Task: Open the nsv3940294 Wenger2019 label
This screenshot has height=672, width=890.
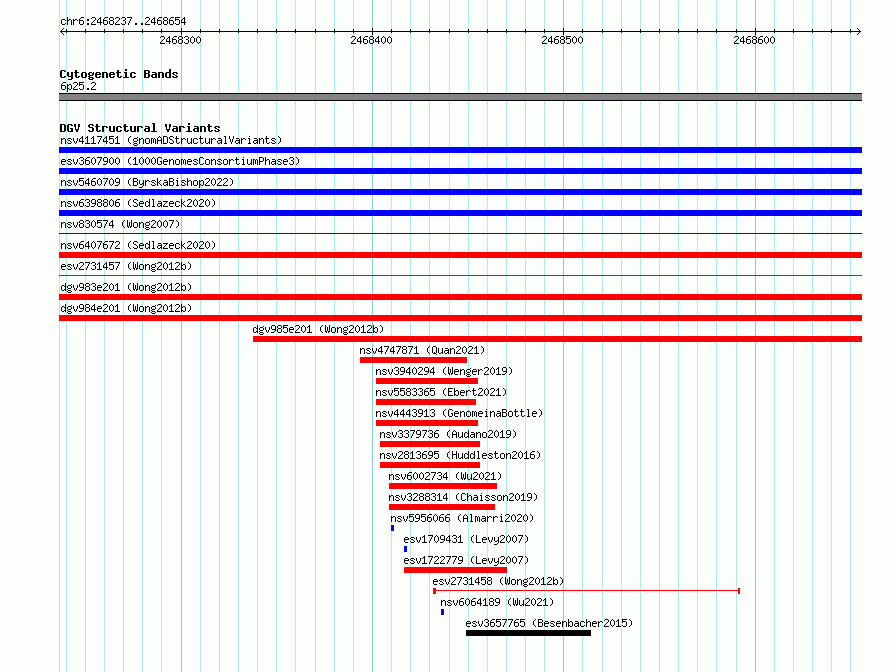Action: tap(444, 371)
